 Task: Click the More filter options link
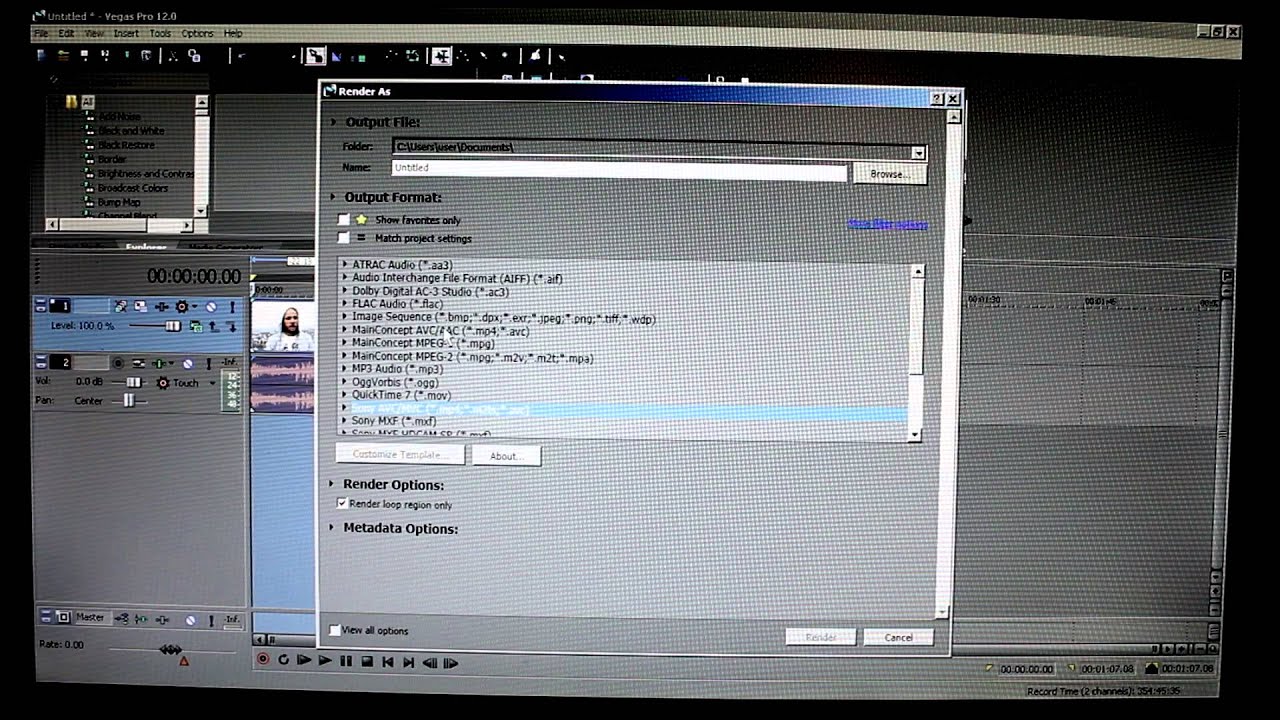(x=887, y=224)
